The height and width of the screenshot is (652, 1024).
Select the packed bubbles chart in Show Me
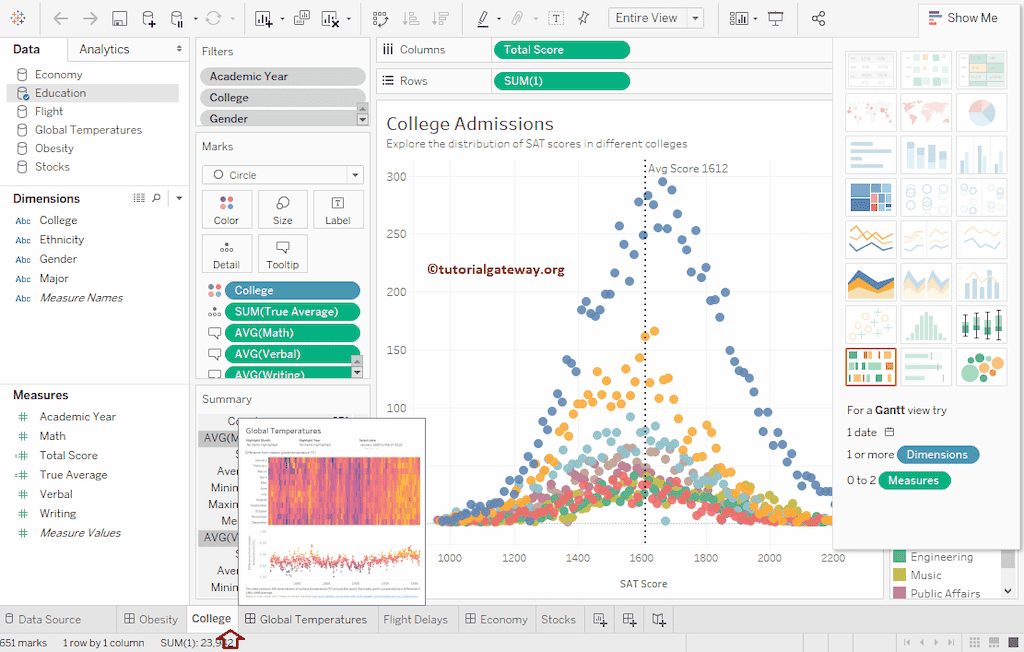981,367
